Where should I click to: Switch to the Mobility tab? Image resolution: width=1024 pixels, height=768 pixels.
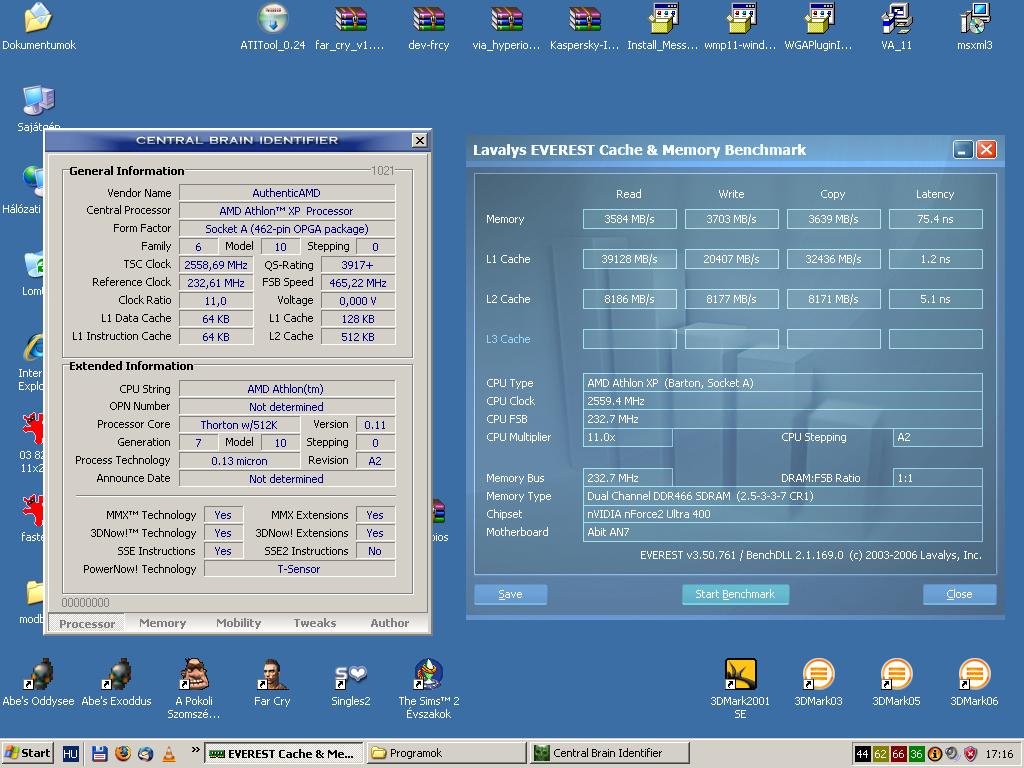[x=238, y=623]
